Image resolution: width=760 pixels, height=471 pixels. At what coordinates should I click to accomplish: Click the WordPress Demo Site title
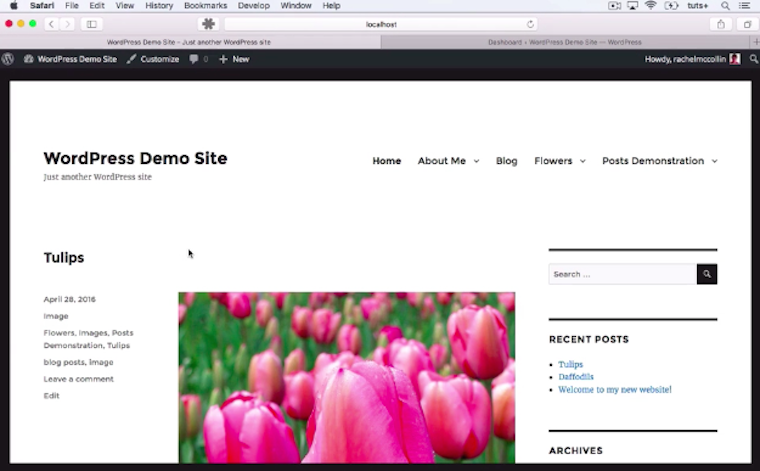[135, 158]
